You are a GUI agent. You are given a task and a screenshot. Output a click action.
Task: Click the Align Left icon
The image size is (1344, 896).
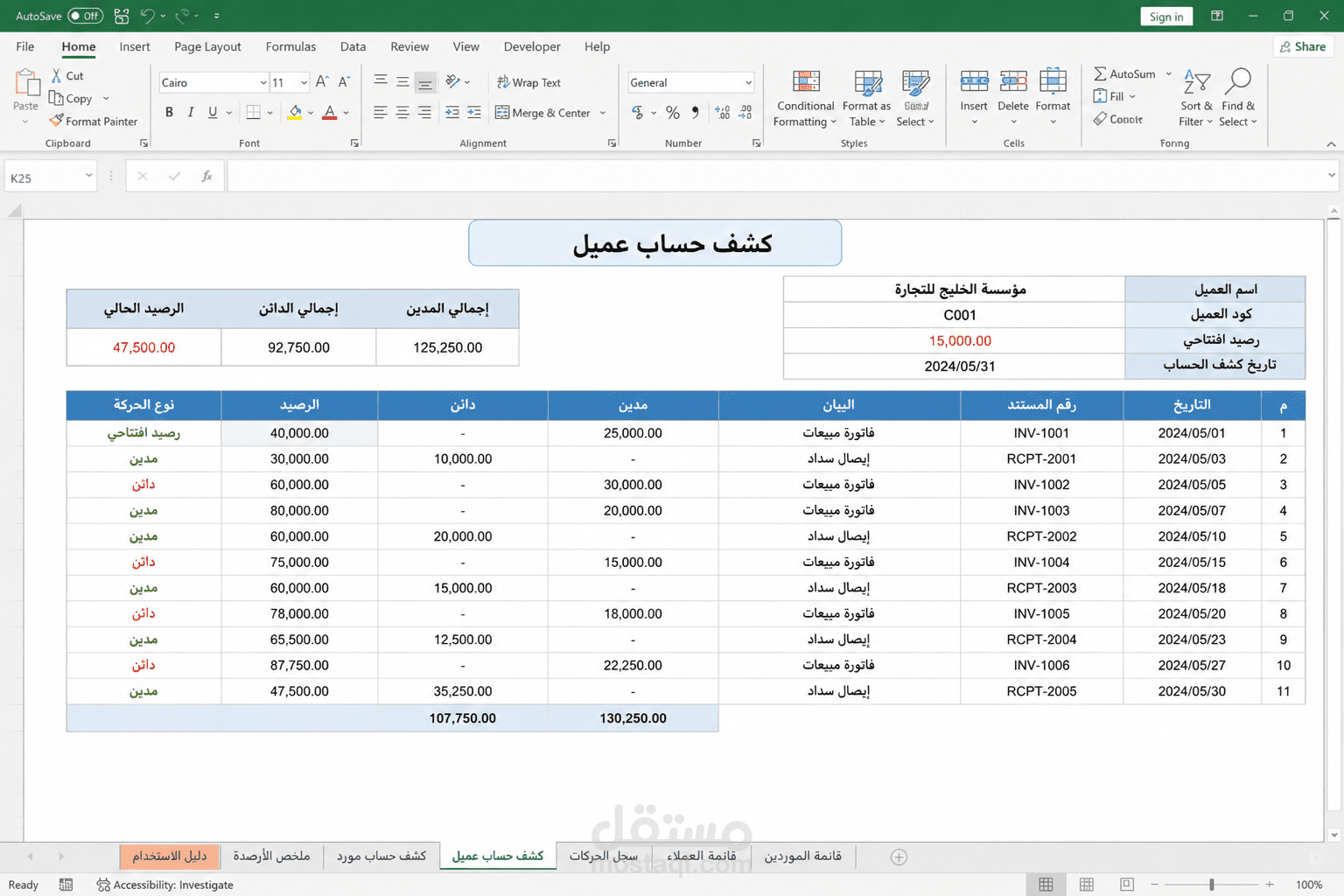pos(381,112)
